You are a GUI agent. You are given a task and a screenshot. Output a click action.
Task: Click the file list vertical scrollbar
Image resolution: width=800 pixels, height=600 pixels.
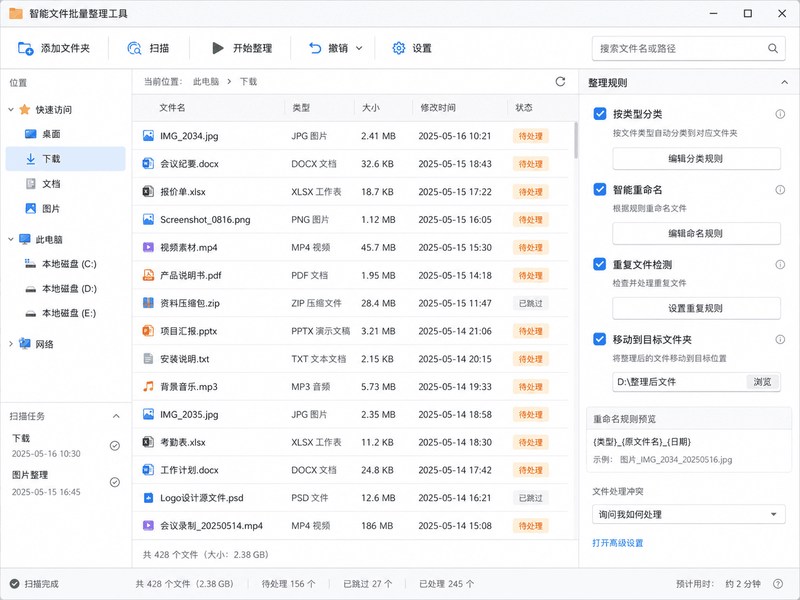click(x=576, y=140)
